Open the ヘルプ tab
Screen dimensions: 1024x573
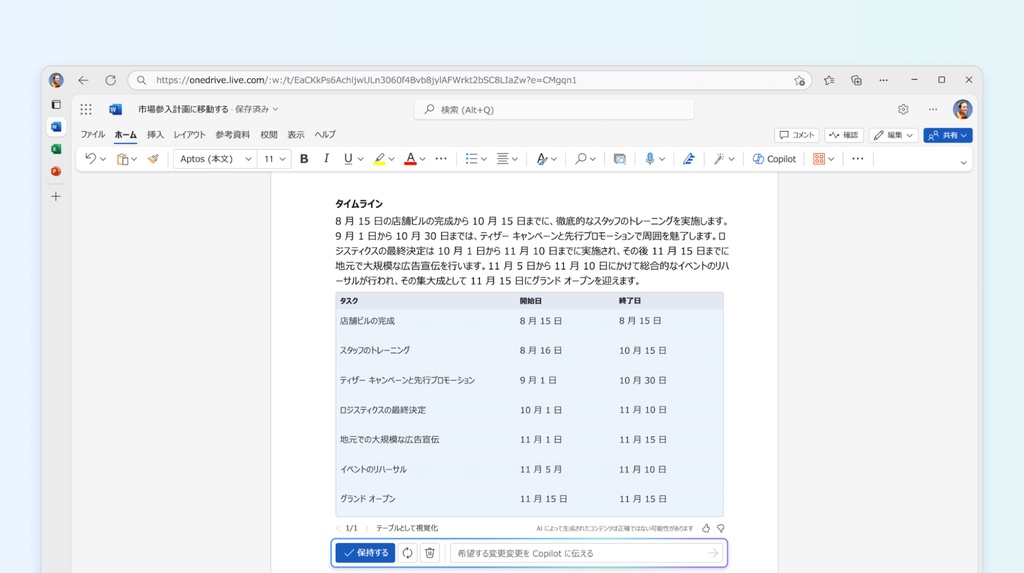pos(325,135)
